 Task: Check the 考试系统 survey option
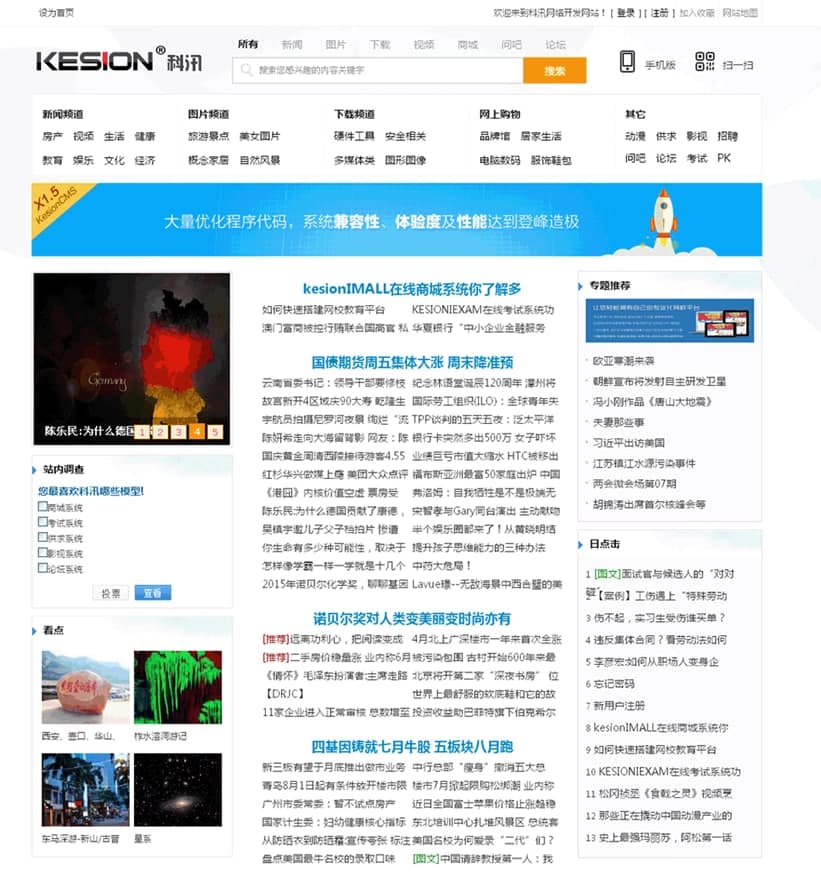[43, 521]
